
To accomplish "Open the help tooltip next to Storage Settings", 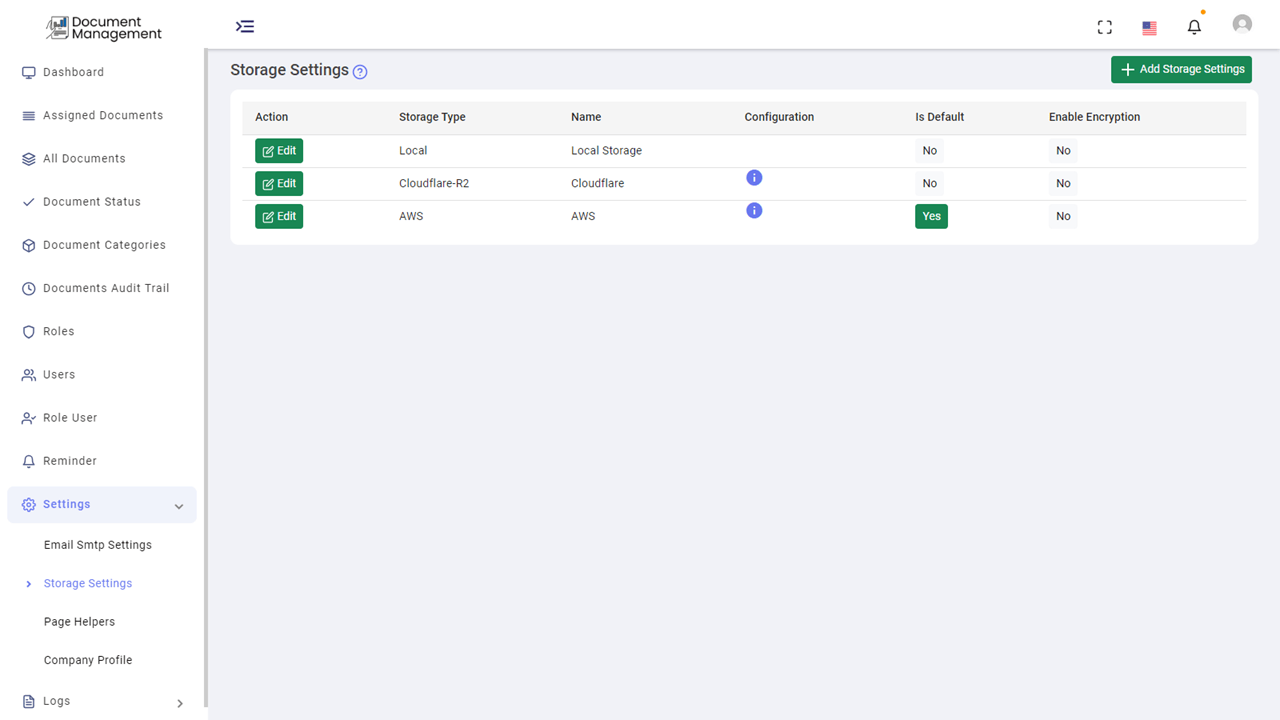I will pos(360,71).
